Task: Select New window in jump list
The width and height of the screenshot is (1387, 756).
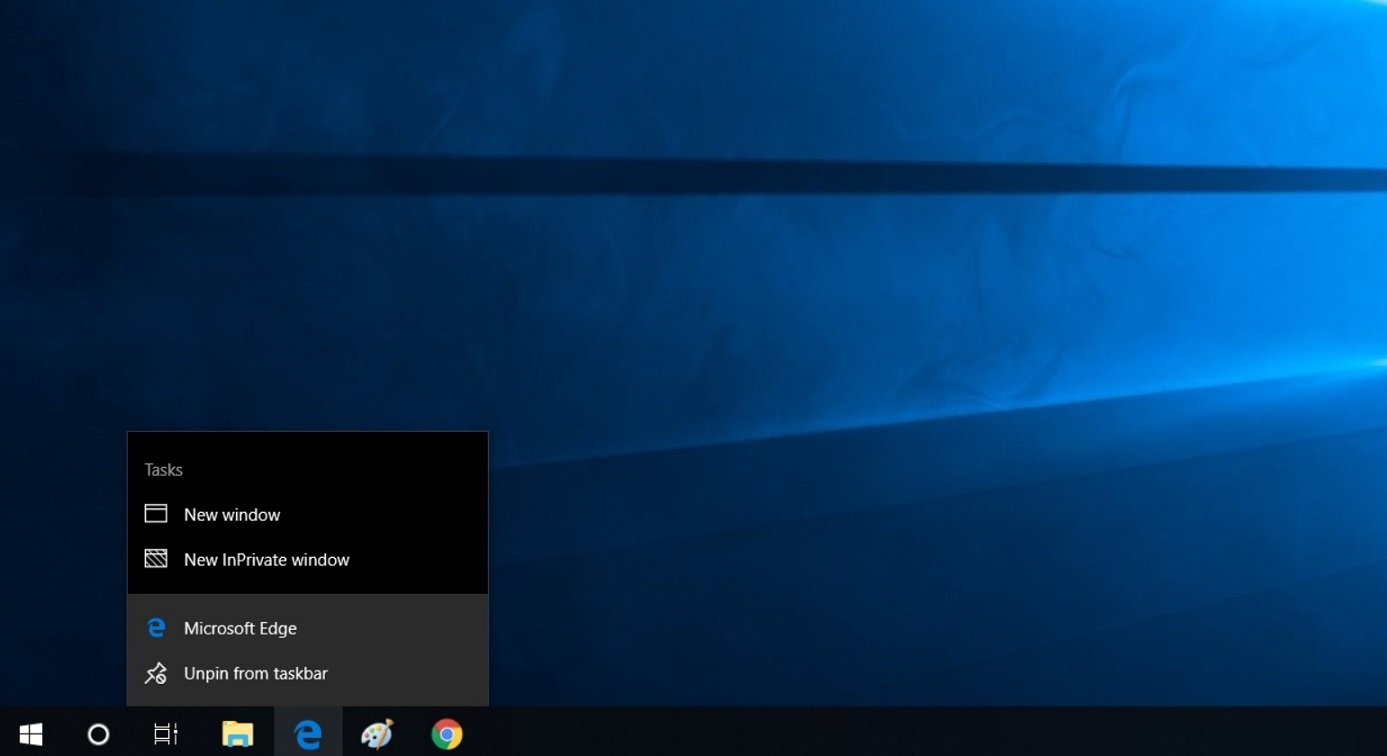Action: coord(308,514)
